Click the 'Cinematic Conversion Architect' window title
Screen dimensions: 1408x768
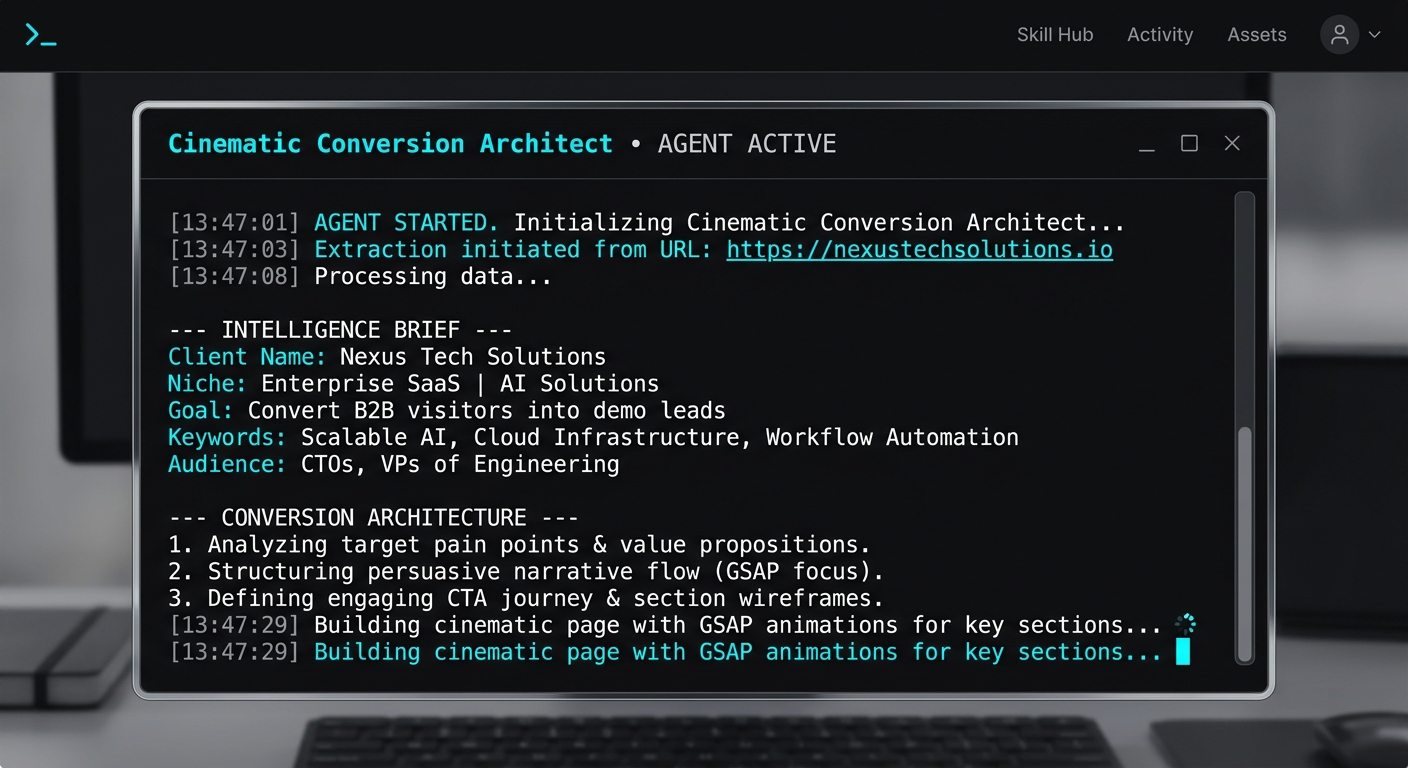(390, 144)
